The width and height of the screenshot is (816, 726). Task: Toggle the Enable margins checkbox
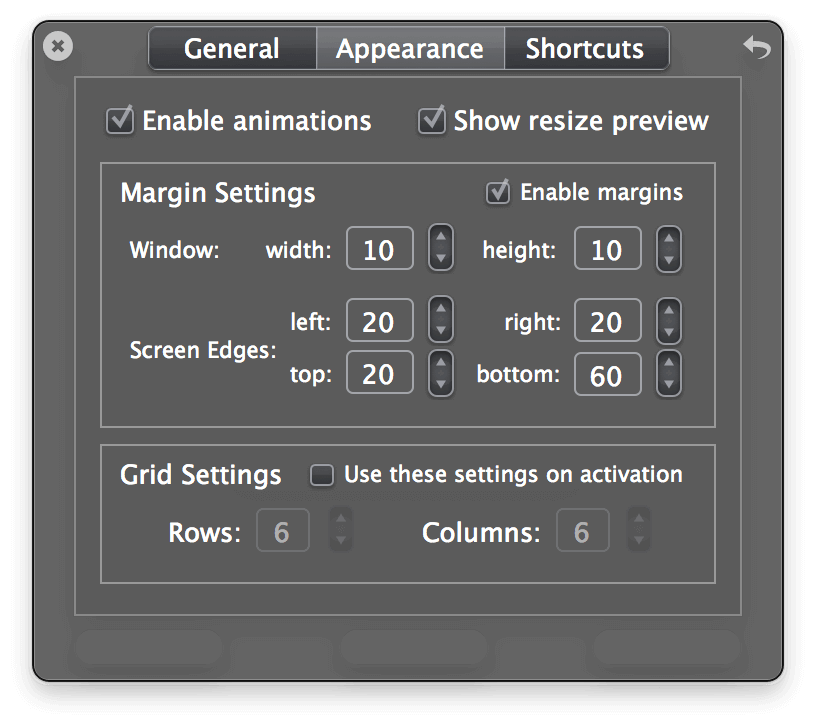click(498, 192)
